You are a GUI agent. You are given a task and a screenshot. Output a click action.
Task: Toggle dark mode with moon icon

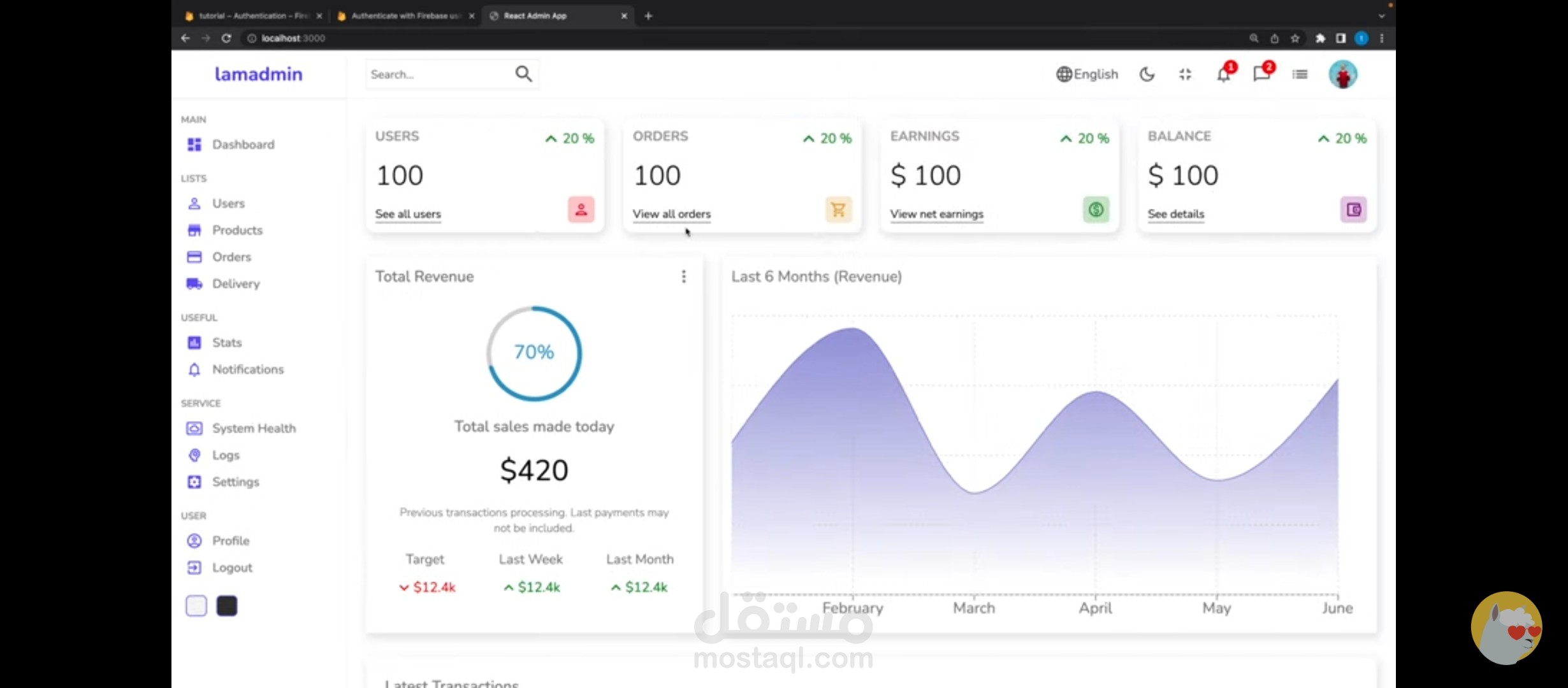pyautogui.click(x=1147, y=75)
